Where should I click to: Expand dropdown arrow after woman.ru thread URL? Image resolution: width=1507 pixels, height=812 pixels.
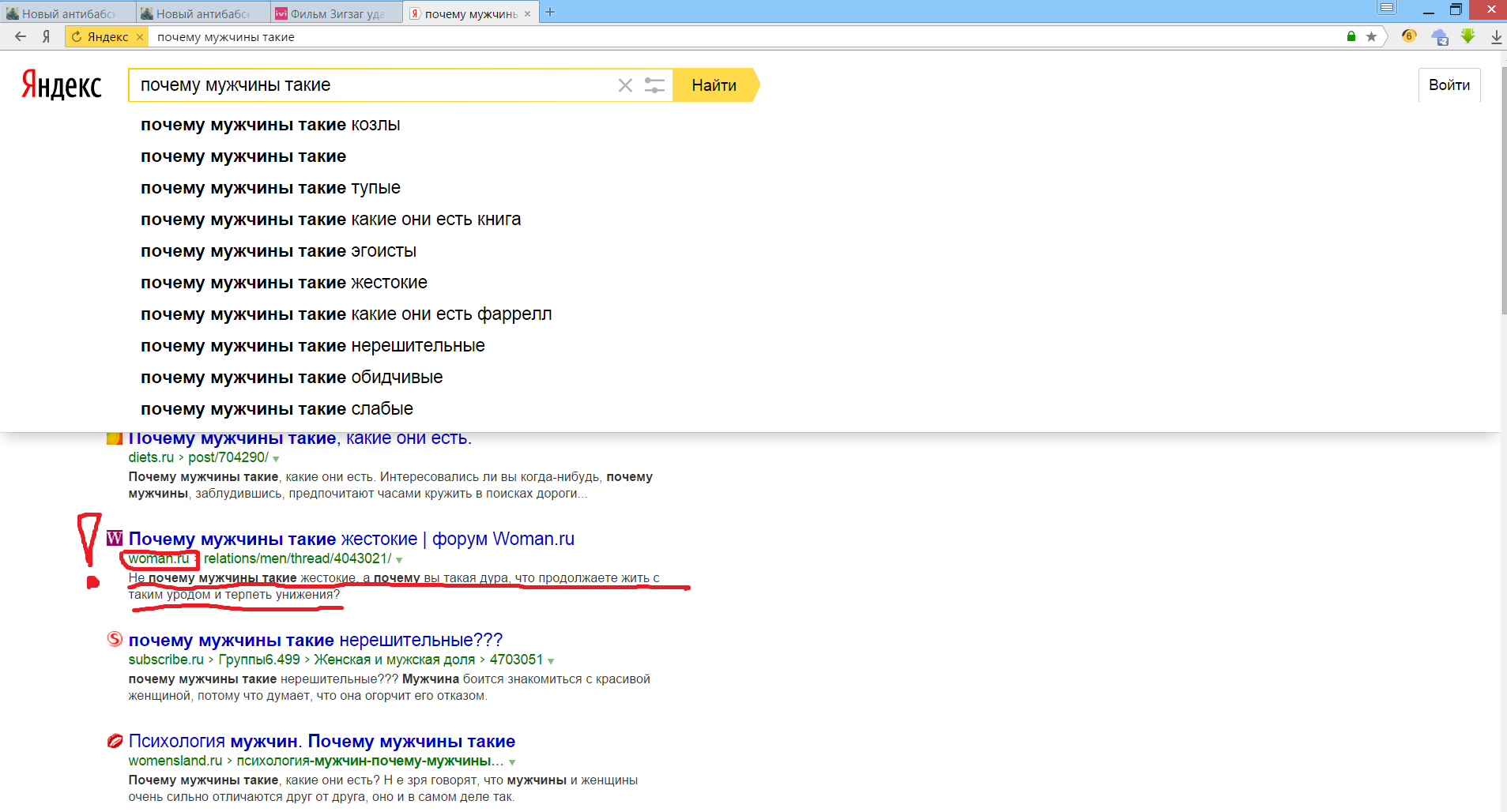point(399,560)
